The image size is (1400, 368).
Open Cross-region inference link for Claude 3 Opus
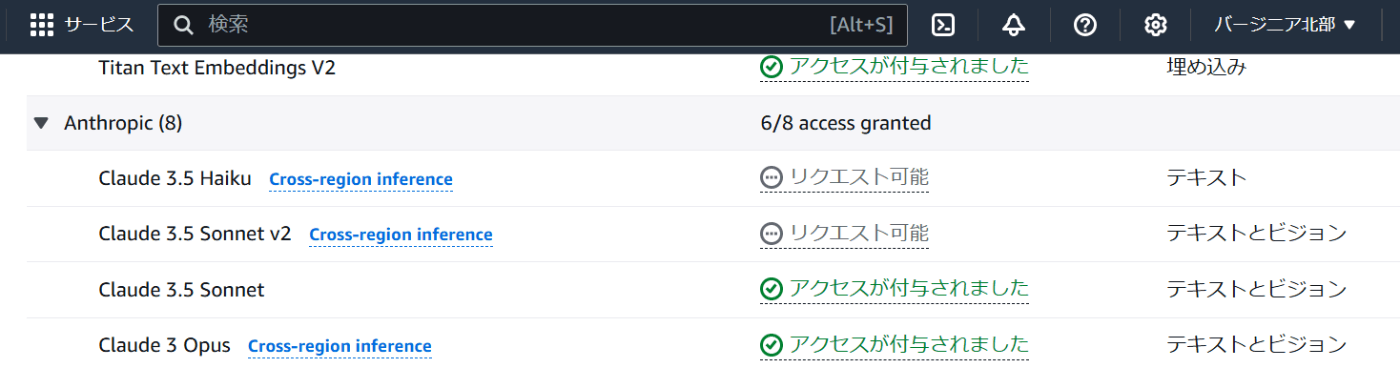click(340, 346)
